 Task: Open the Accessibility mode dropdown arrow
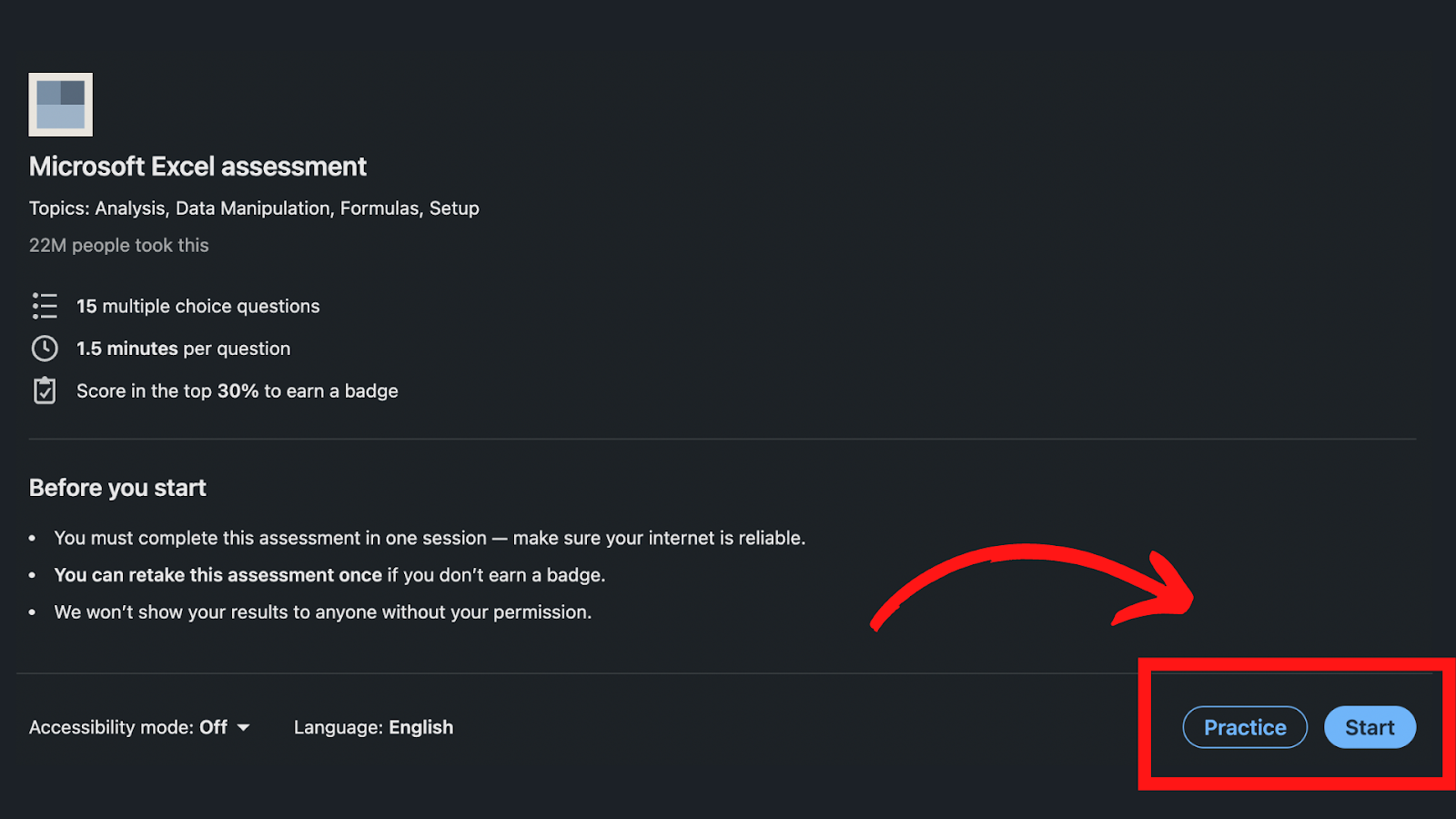tap(243, 728)
